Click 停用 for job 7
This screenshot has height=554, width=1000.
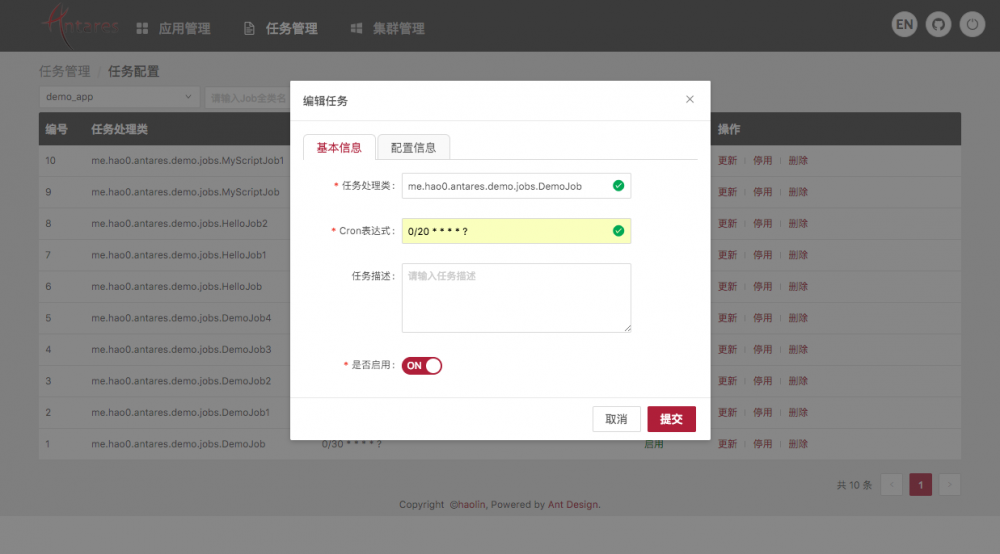[x=762, y=255]
